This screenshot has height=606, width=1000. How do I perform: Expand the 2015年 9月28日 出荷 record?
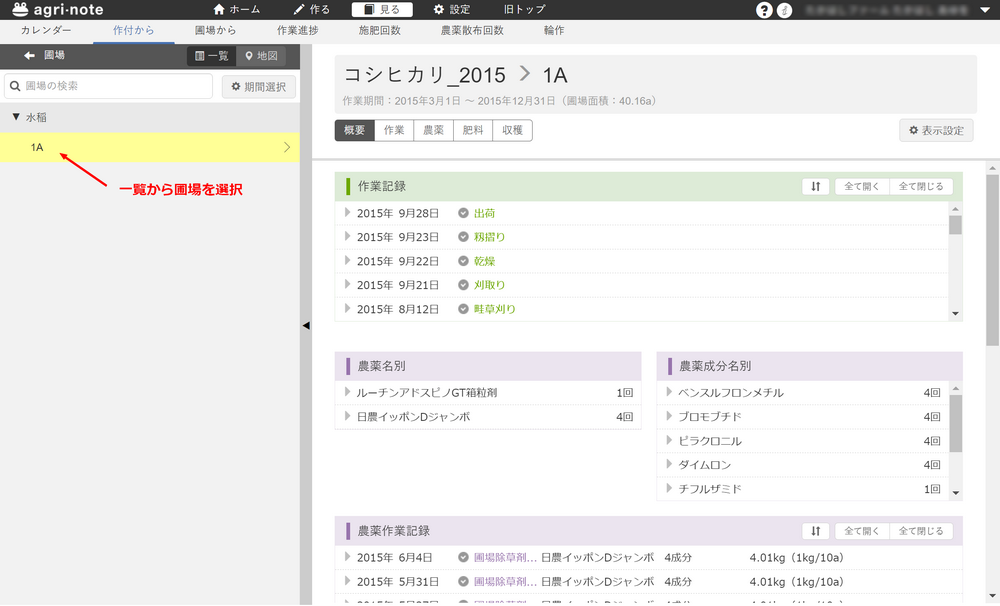click(x=348, y=213)
